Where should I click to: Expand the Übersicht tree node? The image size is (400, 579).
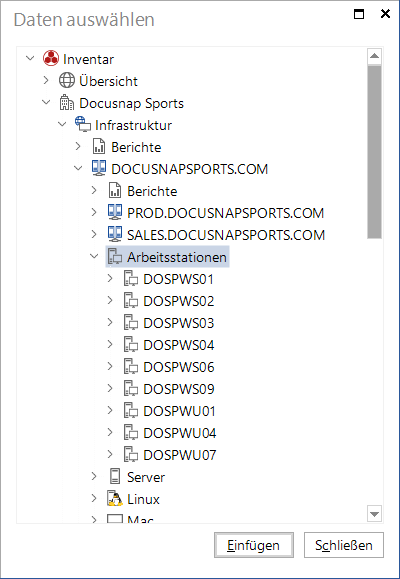(x=46, y=80)
